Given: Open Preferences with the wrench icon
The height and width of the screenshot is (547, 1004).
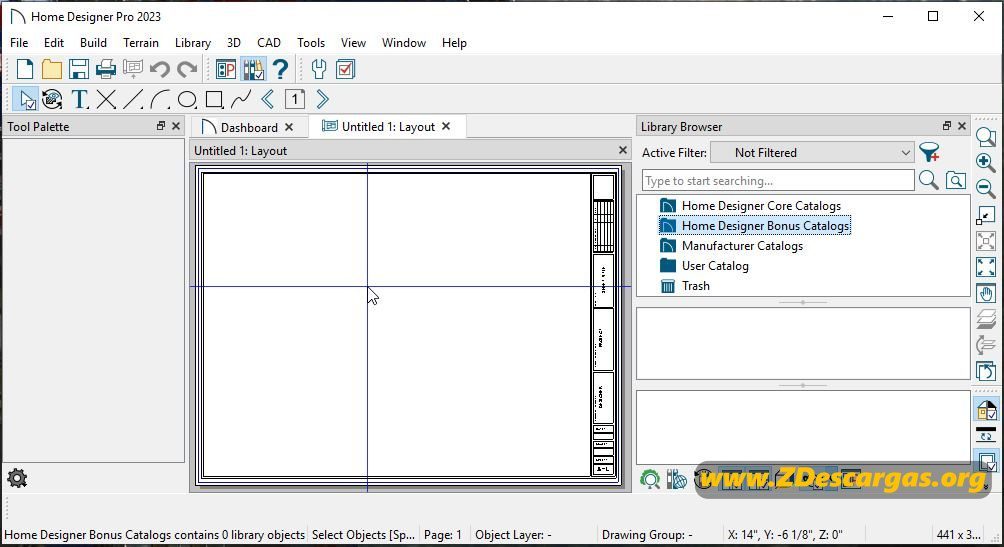Looking at the screenshot, I should click(319, 69).
